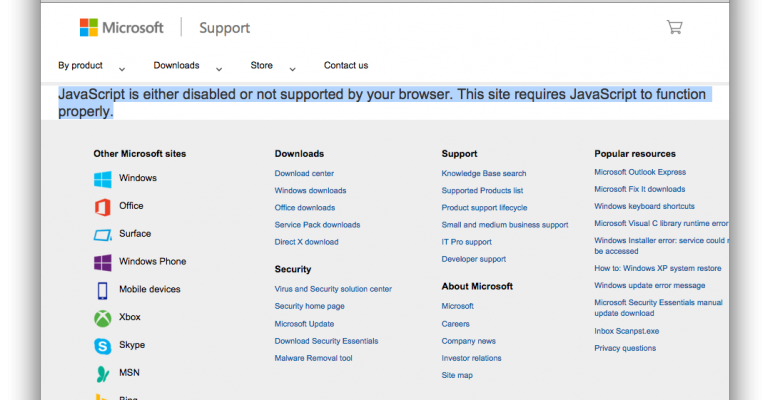Open Microsoft Update link

[x=304, y=324]
